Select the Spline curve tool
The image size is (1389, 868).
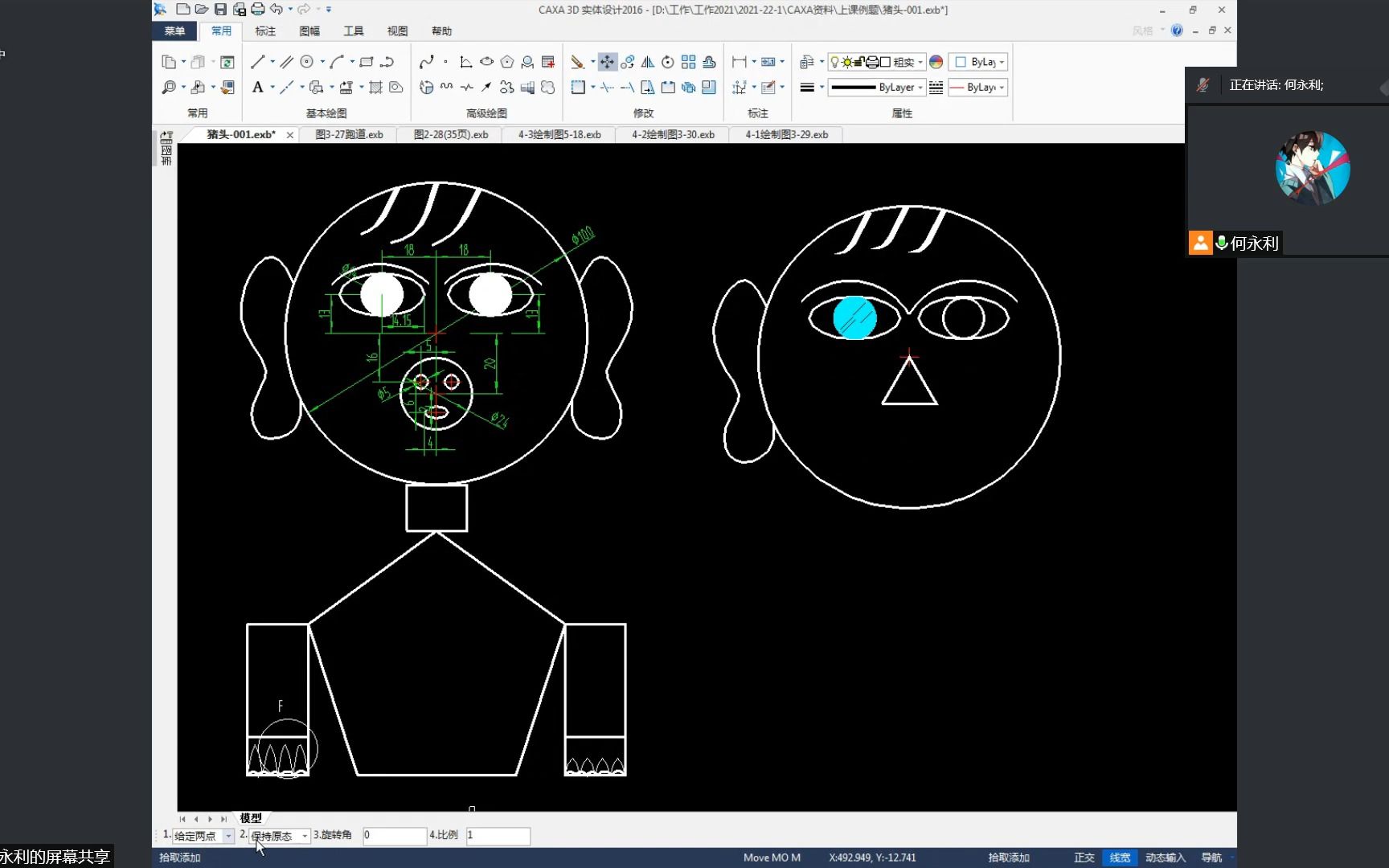click(x=426, y=62)
